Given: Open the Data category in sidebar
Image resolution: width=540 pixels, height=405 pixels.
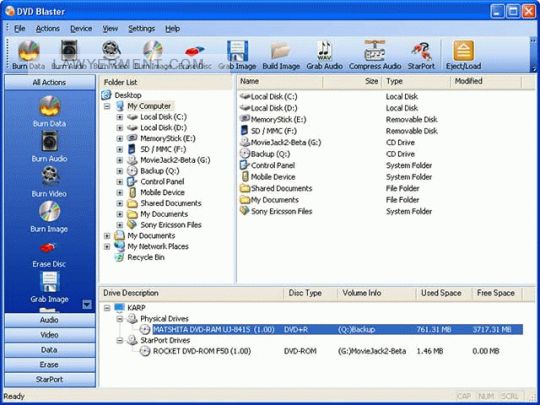Looking at the screenshot, I should click(x=50, y=350).
